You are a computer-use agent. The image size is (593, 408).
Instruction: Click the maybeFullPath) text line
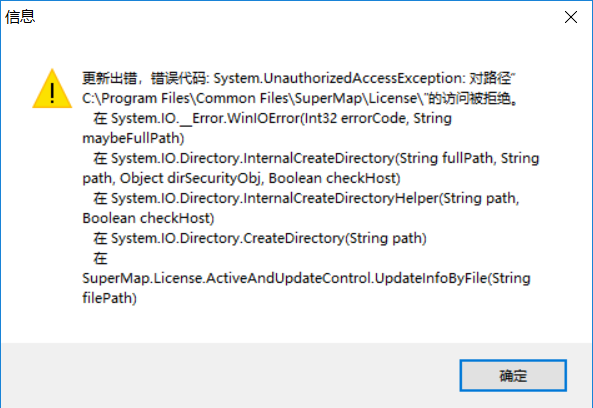(133, 138)
